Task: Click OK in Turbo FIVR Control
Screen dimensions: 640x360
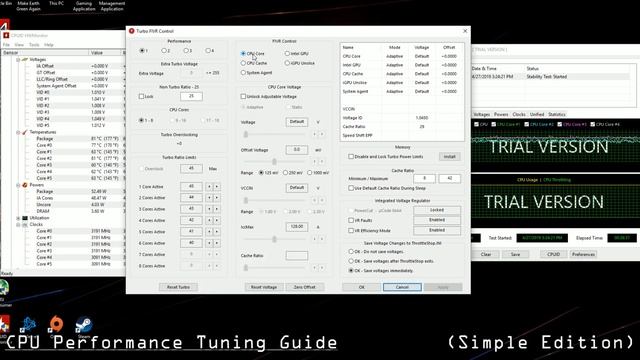Action: tap(361, 287)
